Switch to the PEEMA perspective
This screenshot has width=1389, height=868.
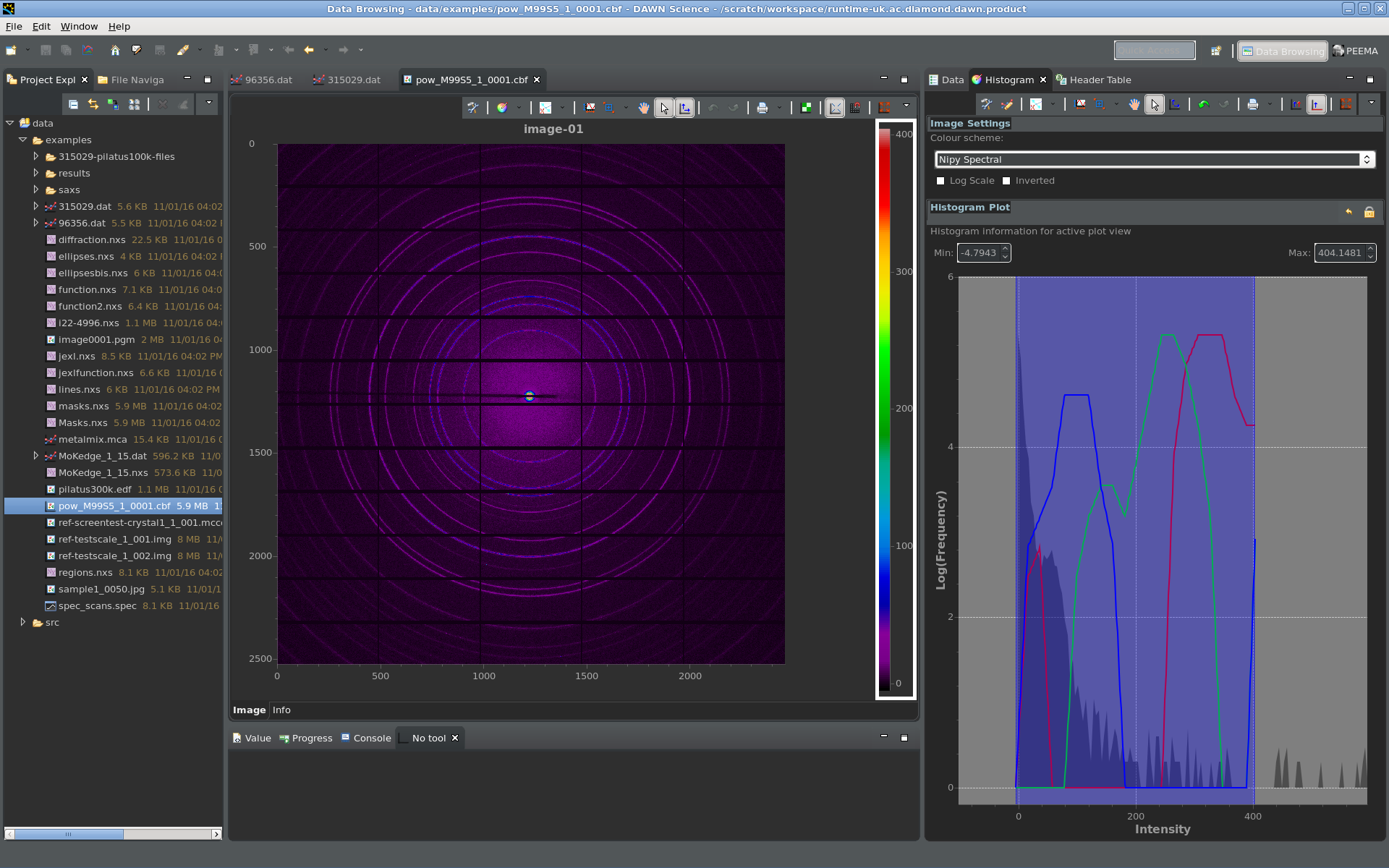pyautogui.click(x=1356, y=51)
